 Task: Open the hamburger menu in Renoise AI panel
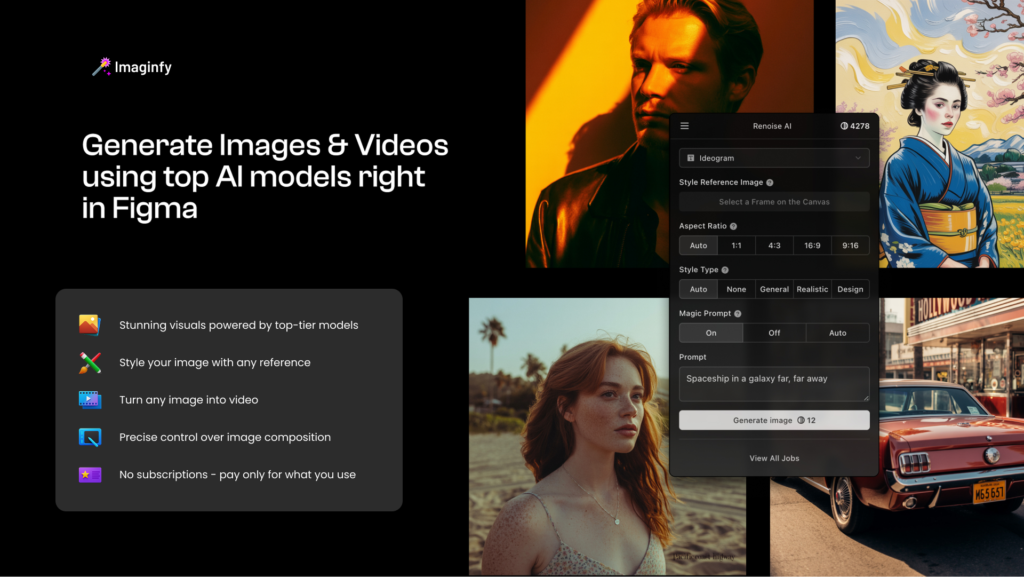point(685,126)
